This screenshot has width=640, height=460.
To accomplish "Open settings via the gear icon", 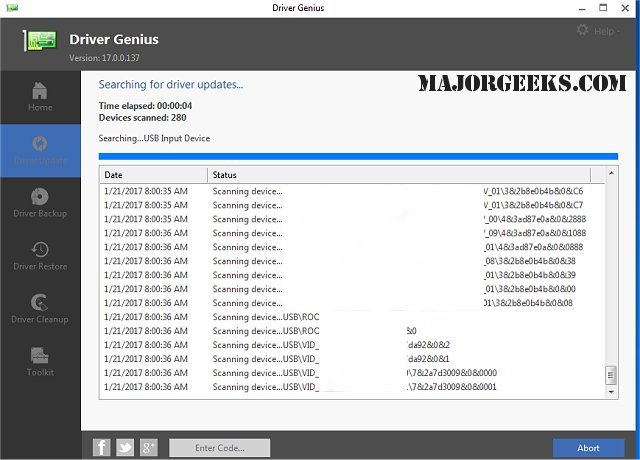I will click(583, 31).
